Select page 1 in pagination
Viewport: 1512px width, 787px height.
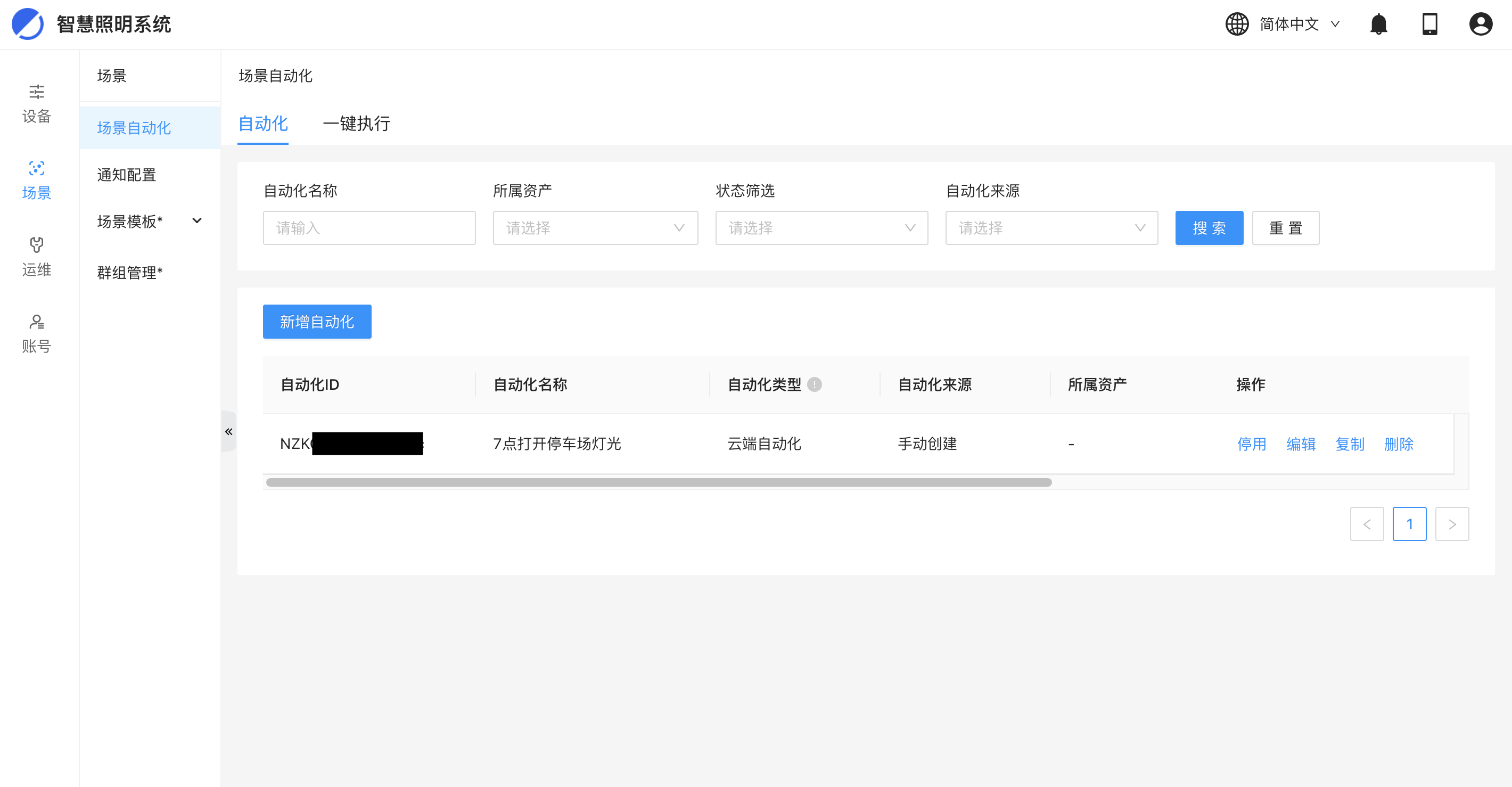click(1409, 524)
